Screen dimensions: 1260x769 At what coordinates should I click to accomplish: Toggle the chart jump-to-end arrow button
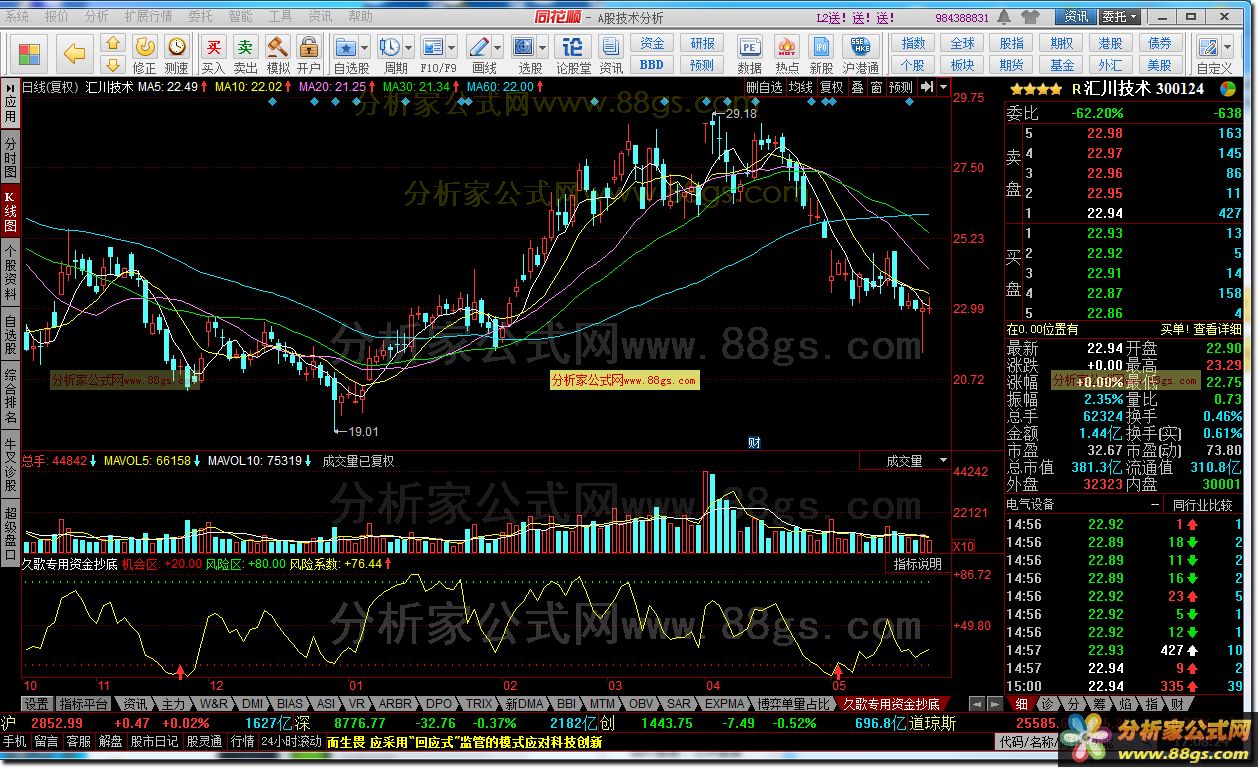(x=926, y=87)
